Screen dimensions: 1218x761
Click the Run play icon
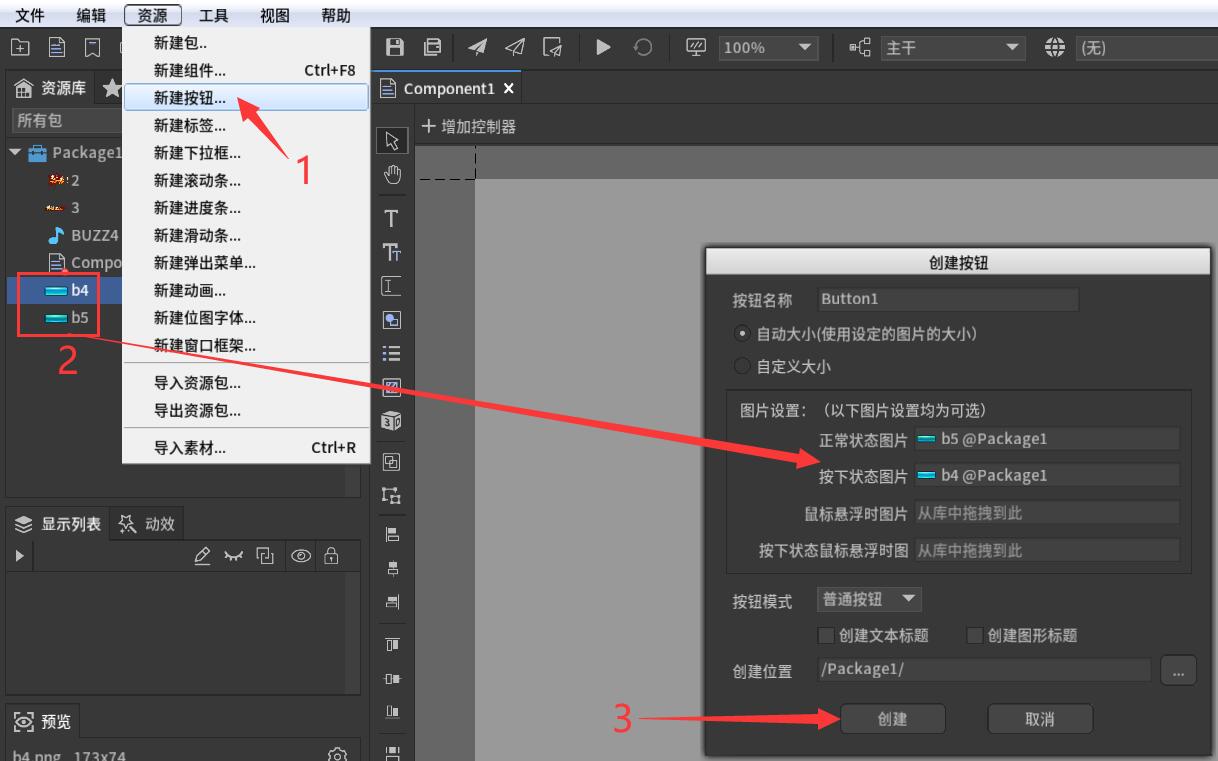604,47
